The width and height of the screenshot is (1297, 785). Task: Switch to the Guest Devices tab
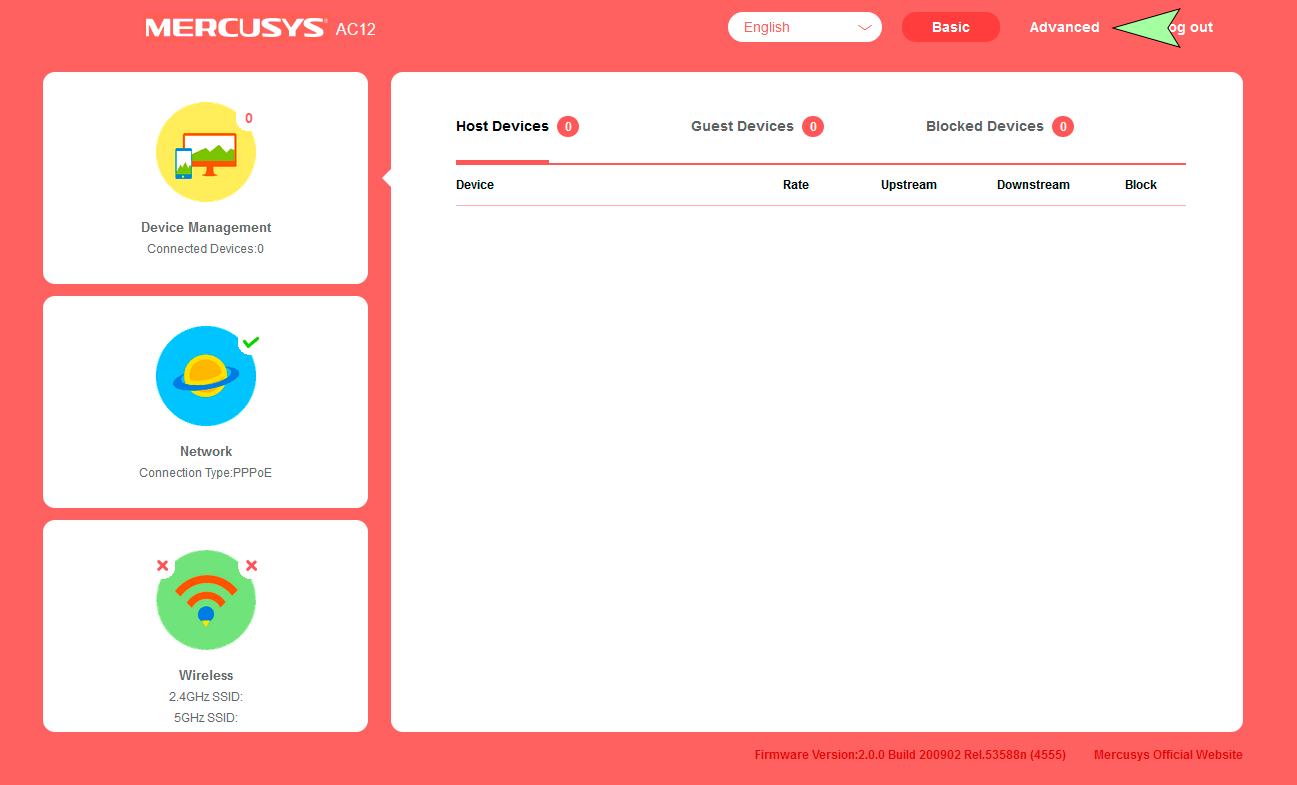point(742,126)
